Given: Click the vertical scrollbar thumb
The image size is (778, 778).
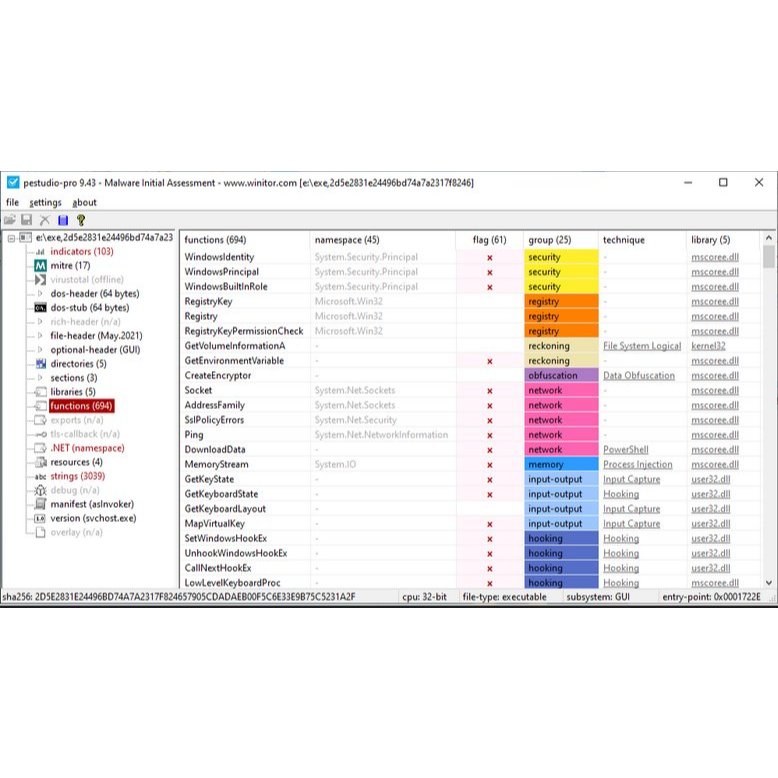Looking at the screenshot, I should coord(769,257).
